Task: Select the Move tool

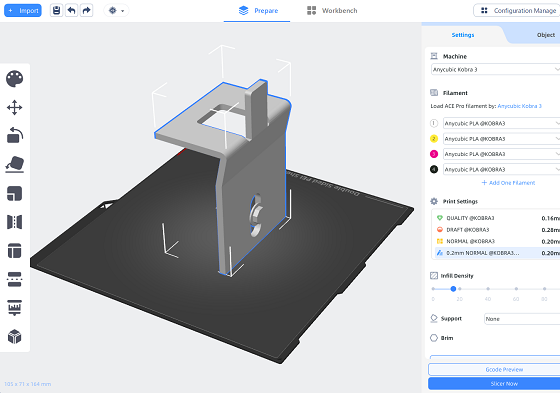Action: point(15,107)
